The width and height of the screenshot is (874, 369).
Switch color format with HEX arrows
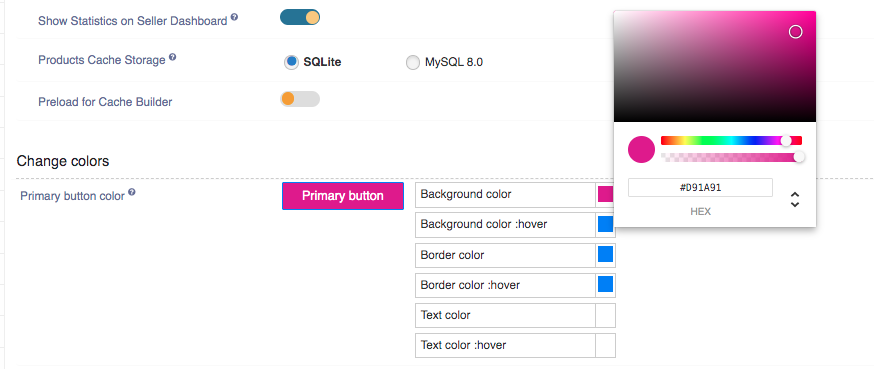click(795, 200)
